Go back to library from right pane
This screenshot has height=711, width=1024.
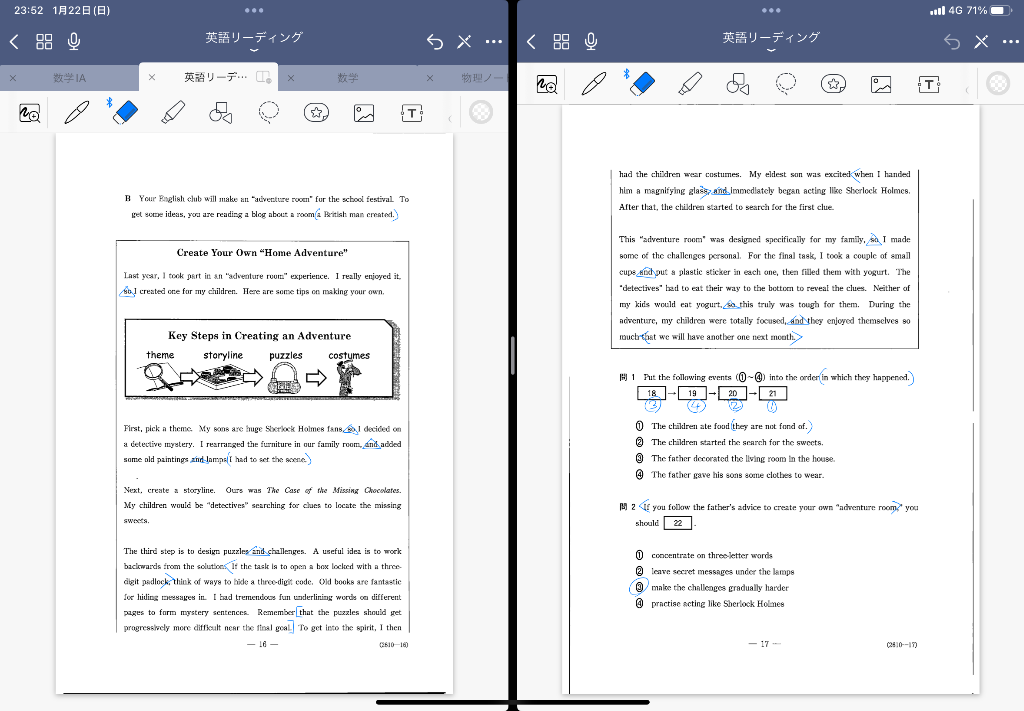[x=531, y=41]
